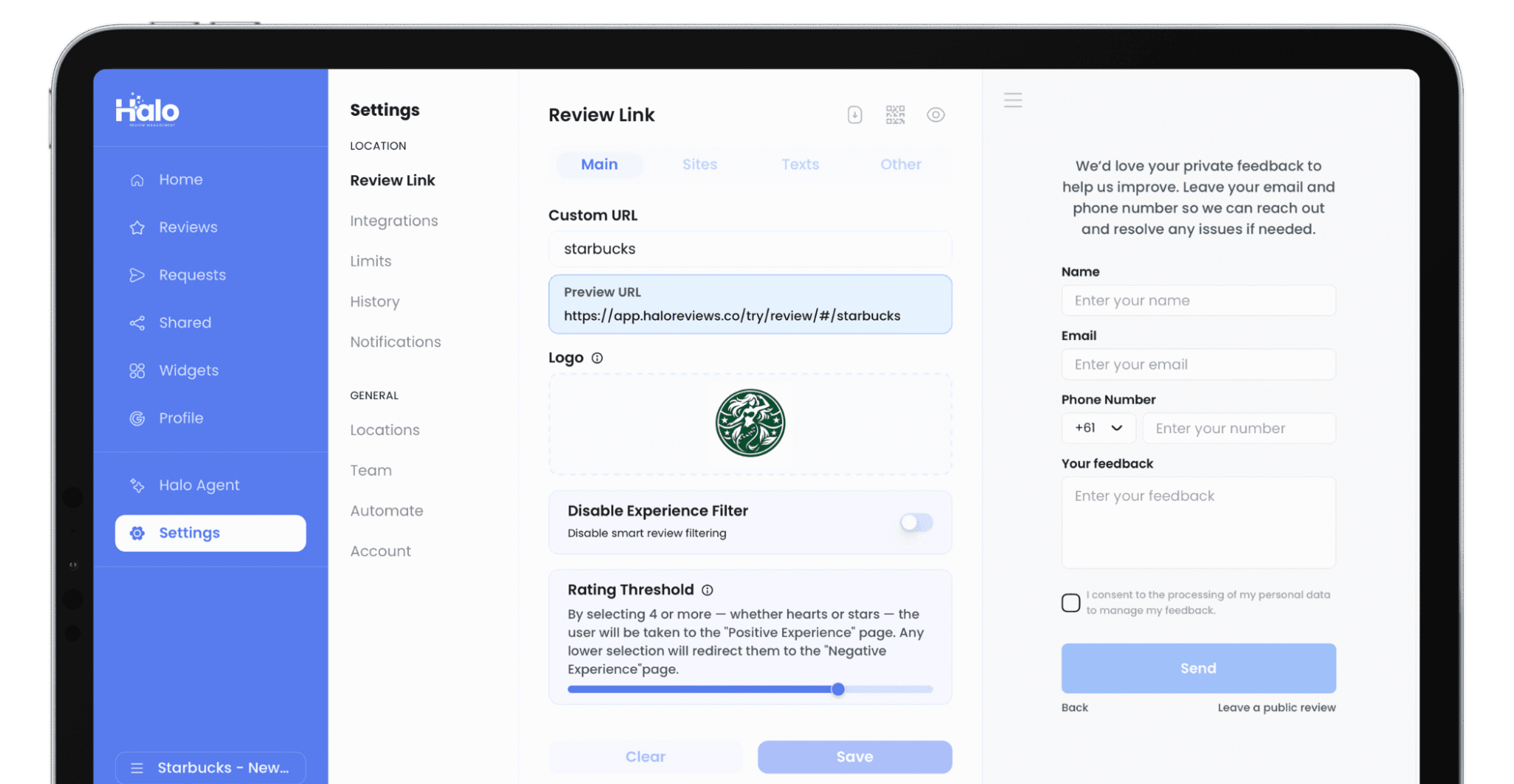Screen dimensions: 1514x784
Task: Switch to the Texts tab
Action: pos(800,164)
